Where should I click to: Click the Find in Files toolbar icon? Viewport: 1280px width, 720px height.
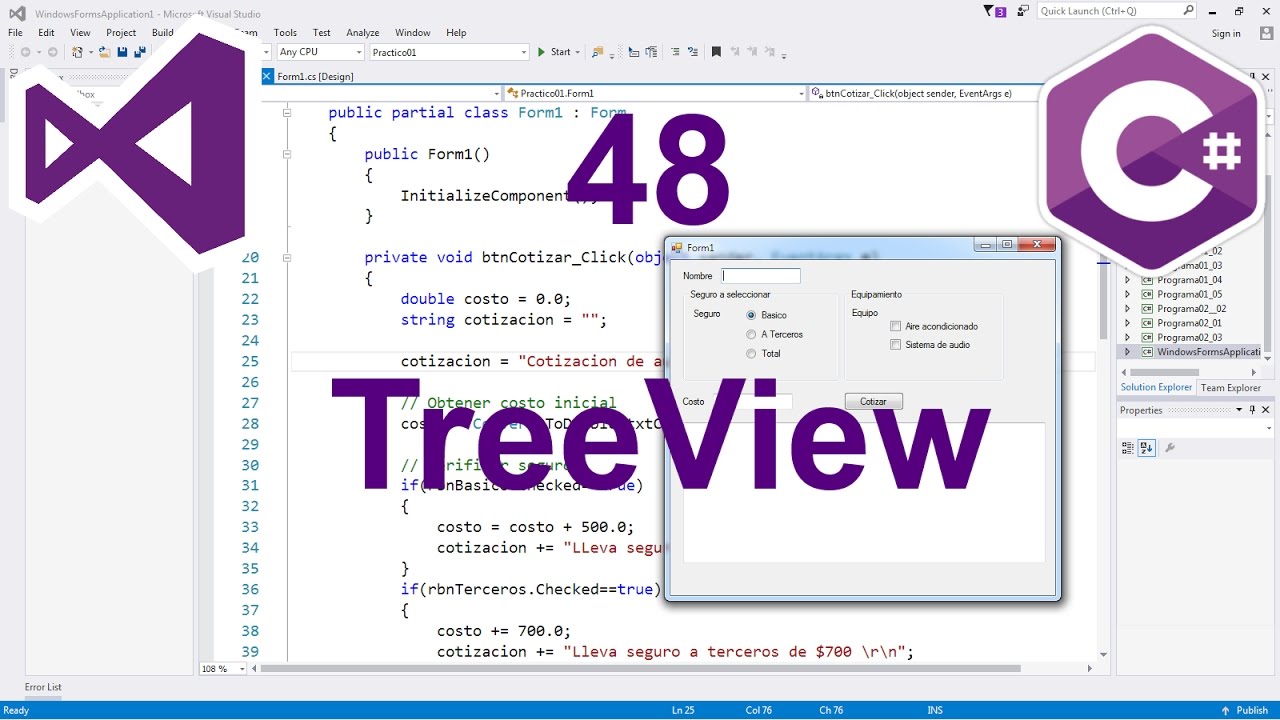(598, 52)
